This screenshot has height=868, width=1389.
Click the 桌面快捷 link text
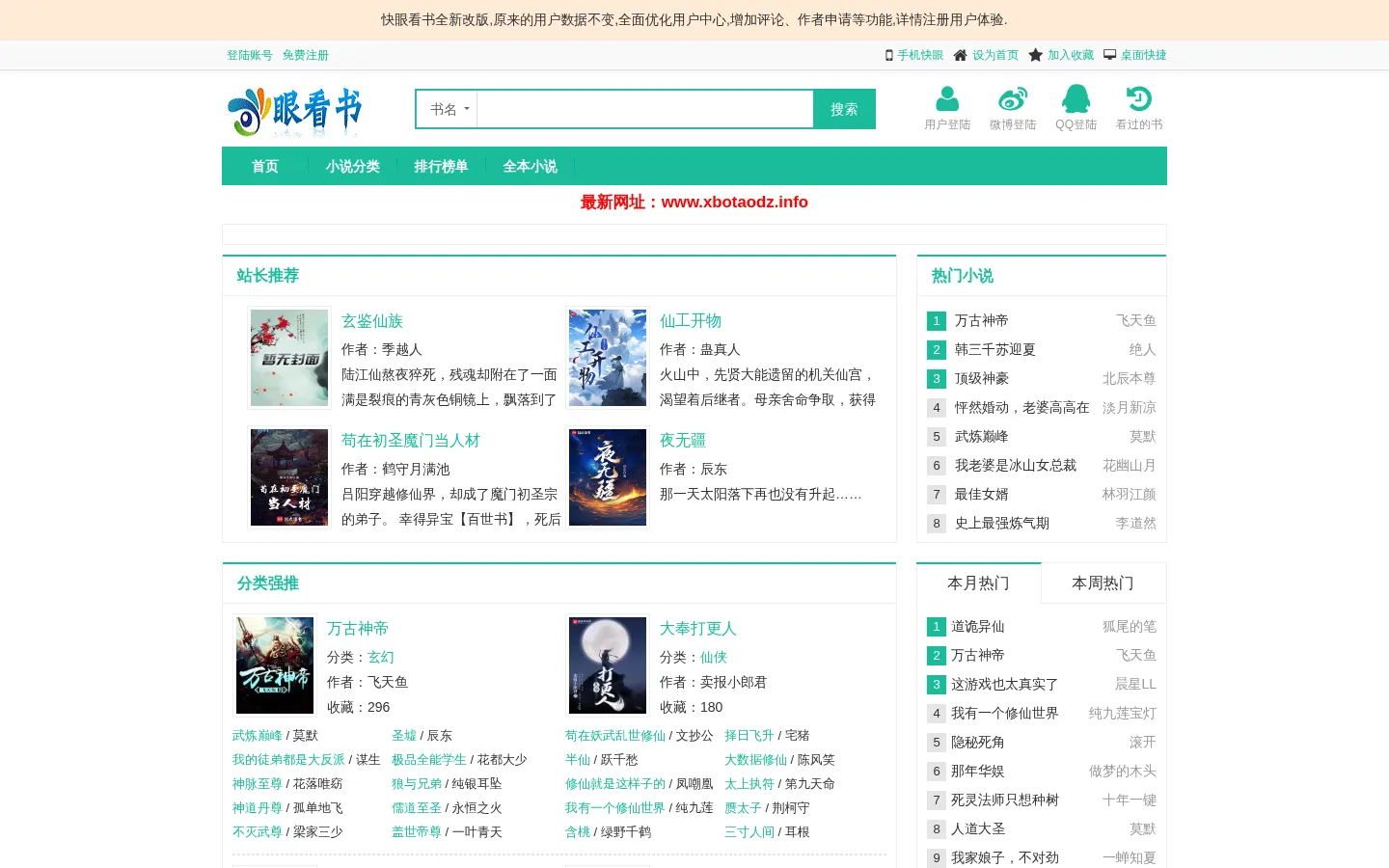pos(1144,55)
